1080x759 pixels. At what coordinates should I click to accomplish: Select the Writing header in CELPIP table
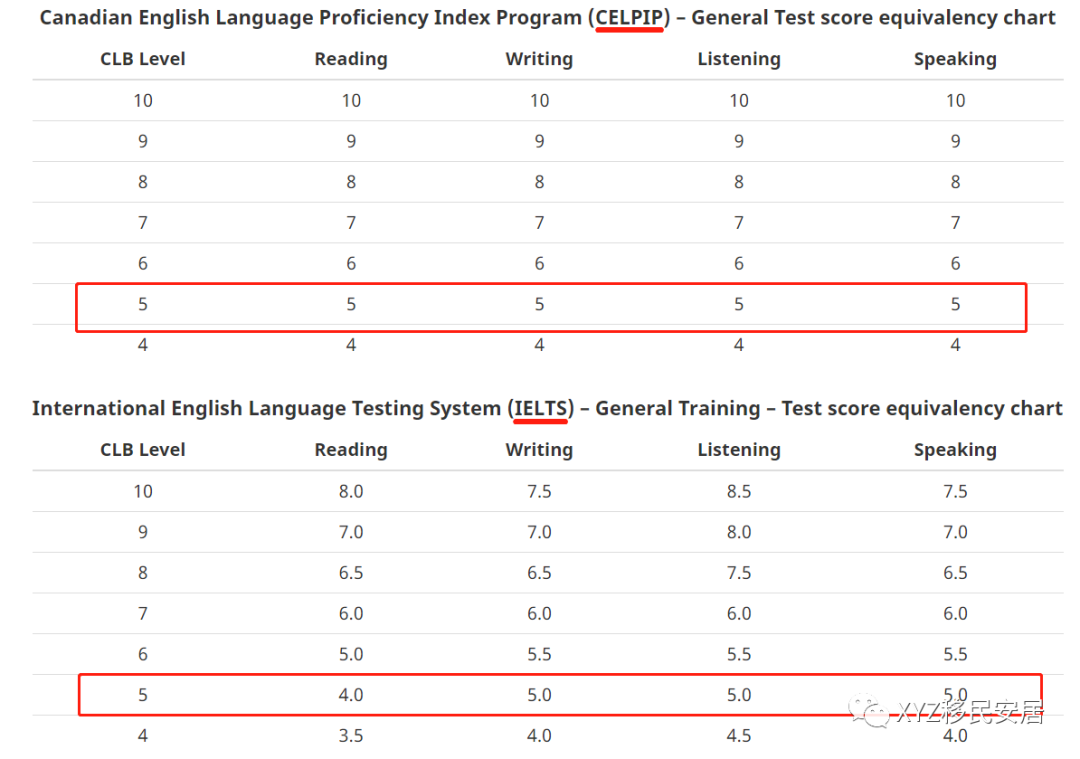[539, 59]
